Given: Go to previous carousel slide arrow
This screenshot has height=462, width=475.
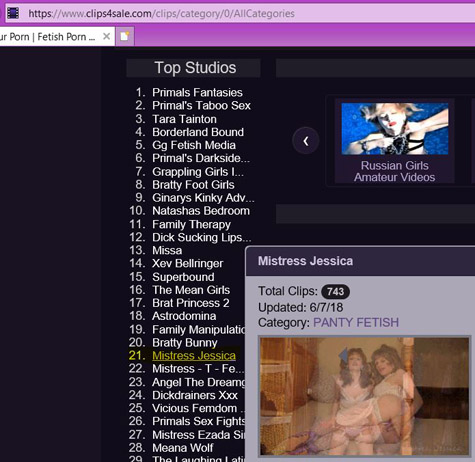Looking at the screenshot, I should click(x=306, y=141).
